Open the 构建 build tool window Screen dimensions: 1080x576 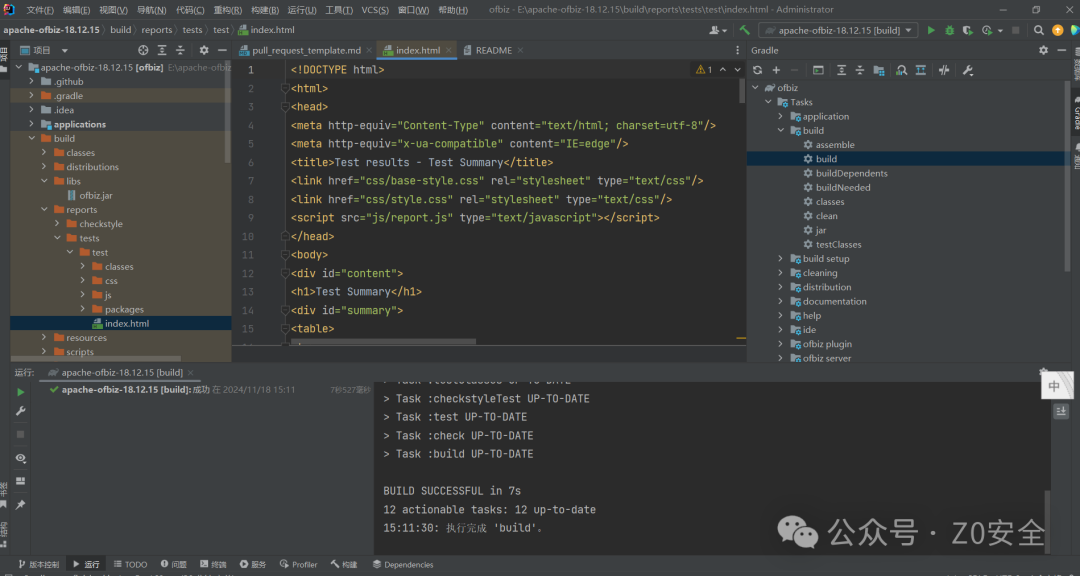click(344, 564)
